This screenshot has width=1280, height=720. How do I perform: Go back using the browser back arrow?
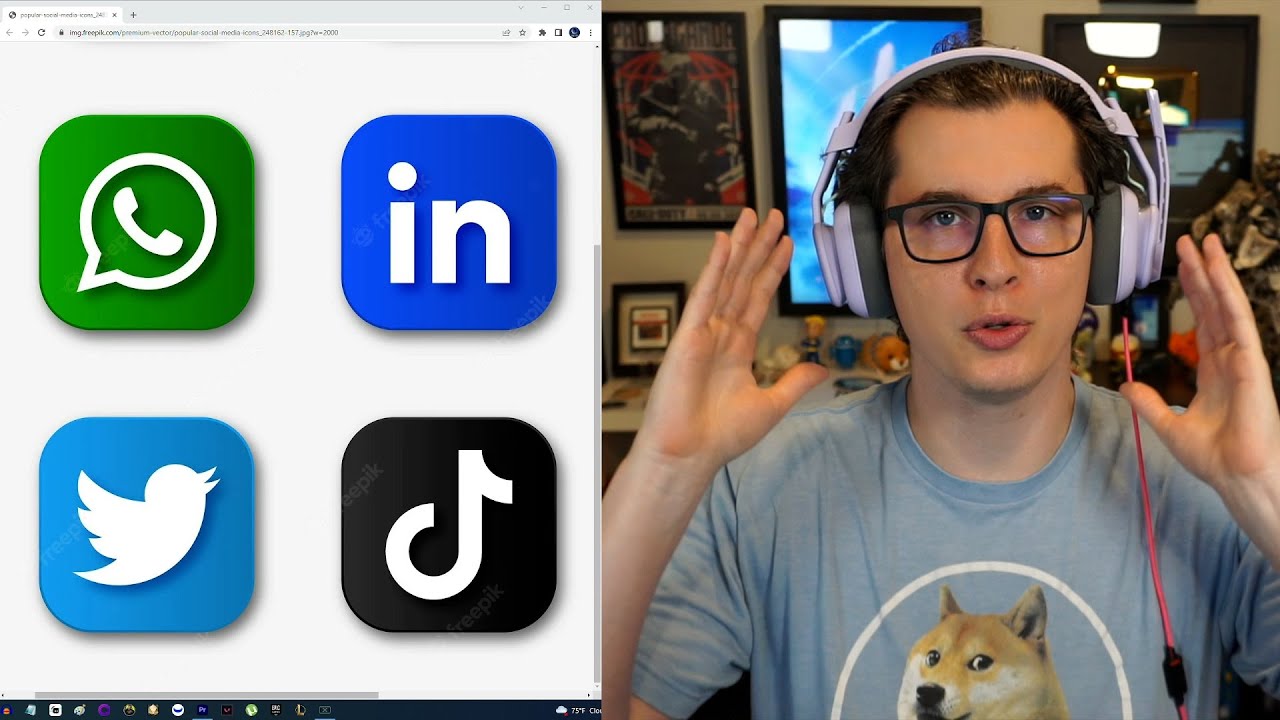click(10, 32)
